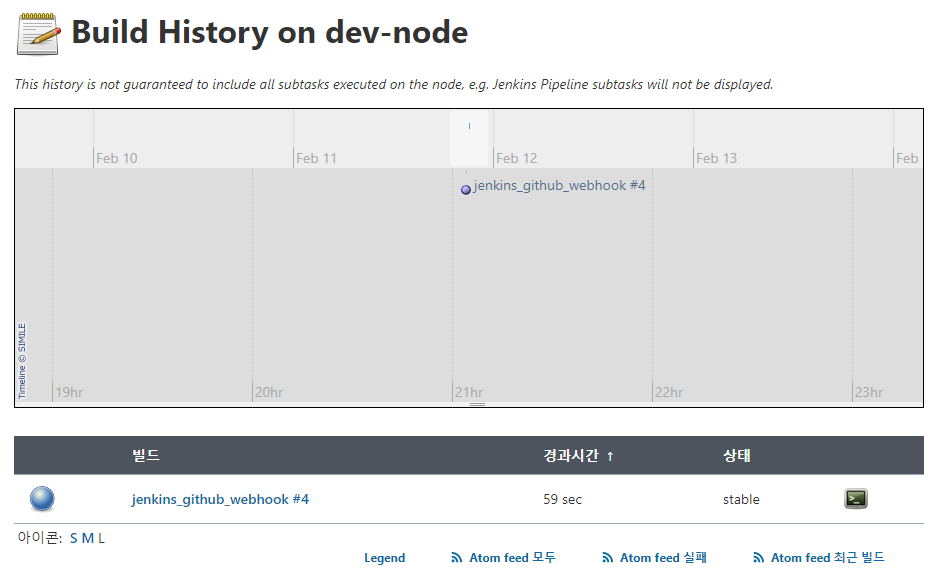Open jenkins_github_webhook #4 build link in table
This screenshot has height=578, width=930.
[x=220, y=499]
